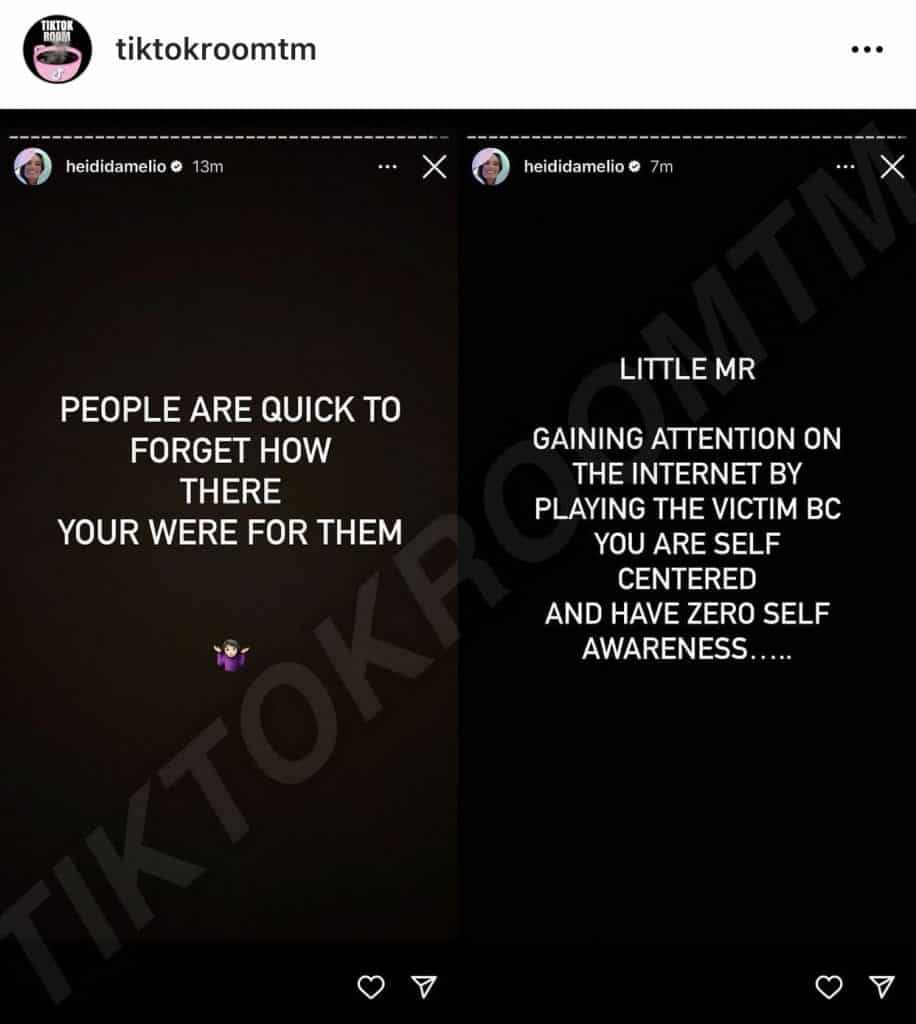Open the tiktokroomtm profile picture
Viewport: 916px width, 1024px height.
pyautogui.click(x=57, y=49)
